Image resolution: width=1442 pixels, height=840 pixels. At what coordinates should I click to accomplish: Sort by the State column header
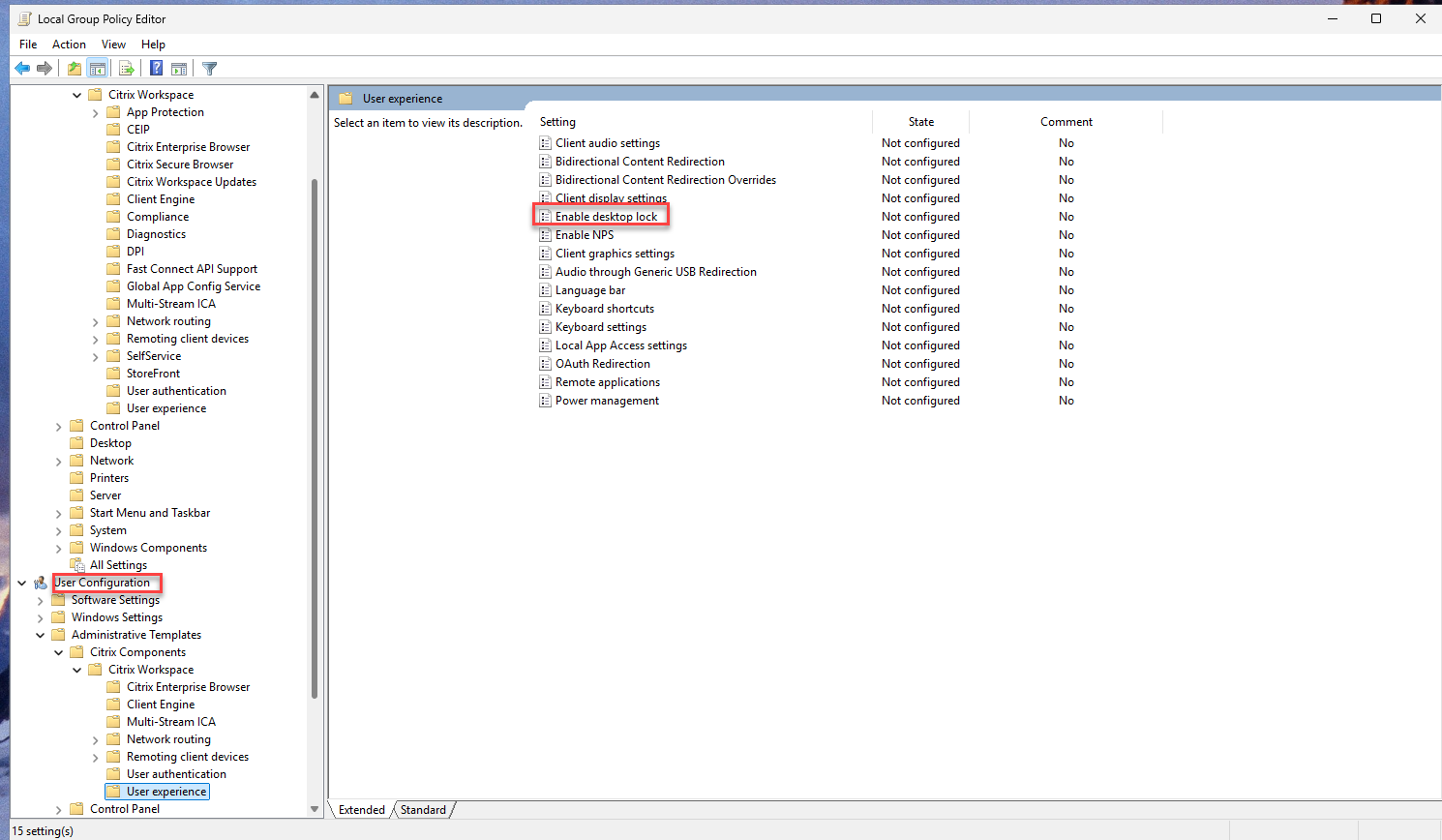pos(920,122)
